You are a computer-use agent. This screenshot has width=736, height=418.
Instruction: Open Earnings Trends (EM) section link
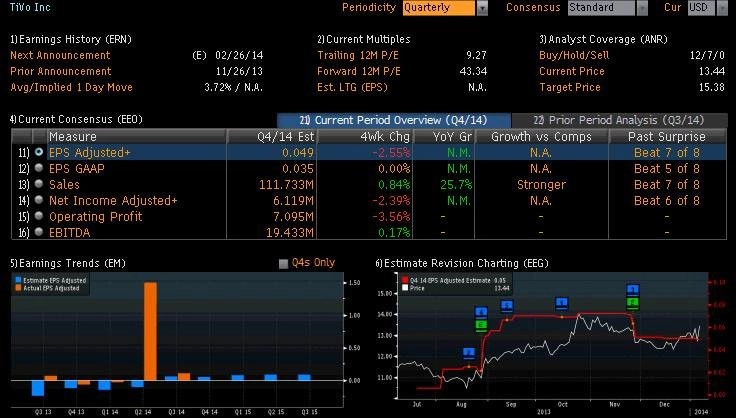[68, 263]
